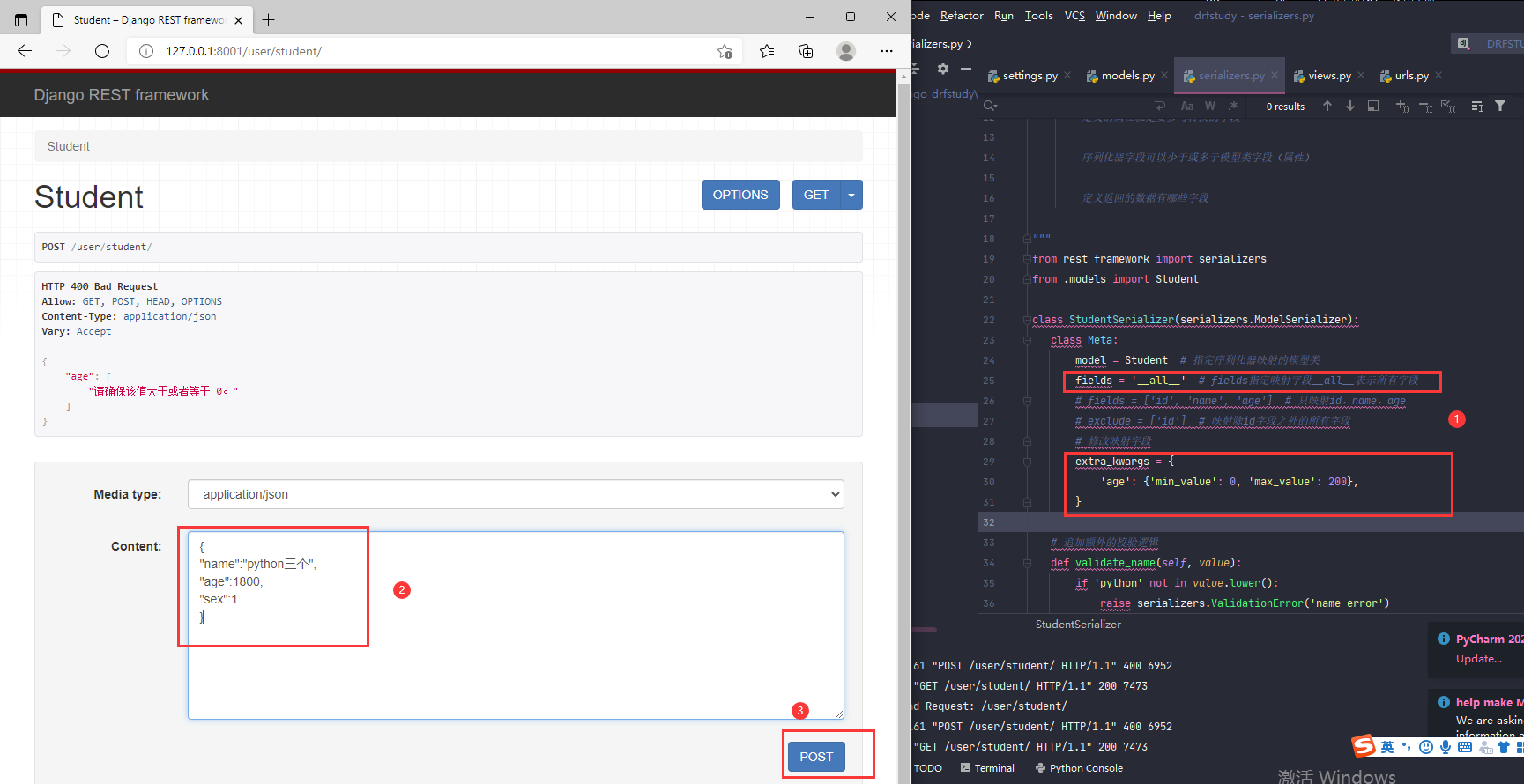The width and height of the screenshot is (1524, 784).
Task: Open the TODO tool window
Action: (x=928, y=768)
